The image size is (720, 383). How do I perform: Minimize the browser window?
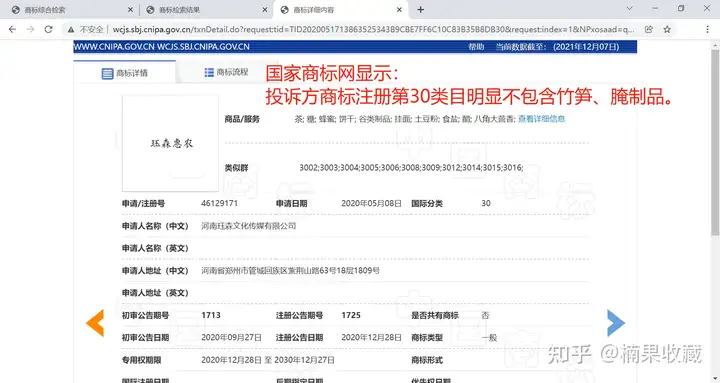(655, 8)
